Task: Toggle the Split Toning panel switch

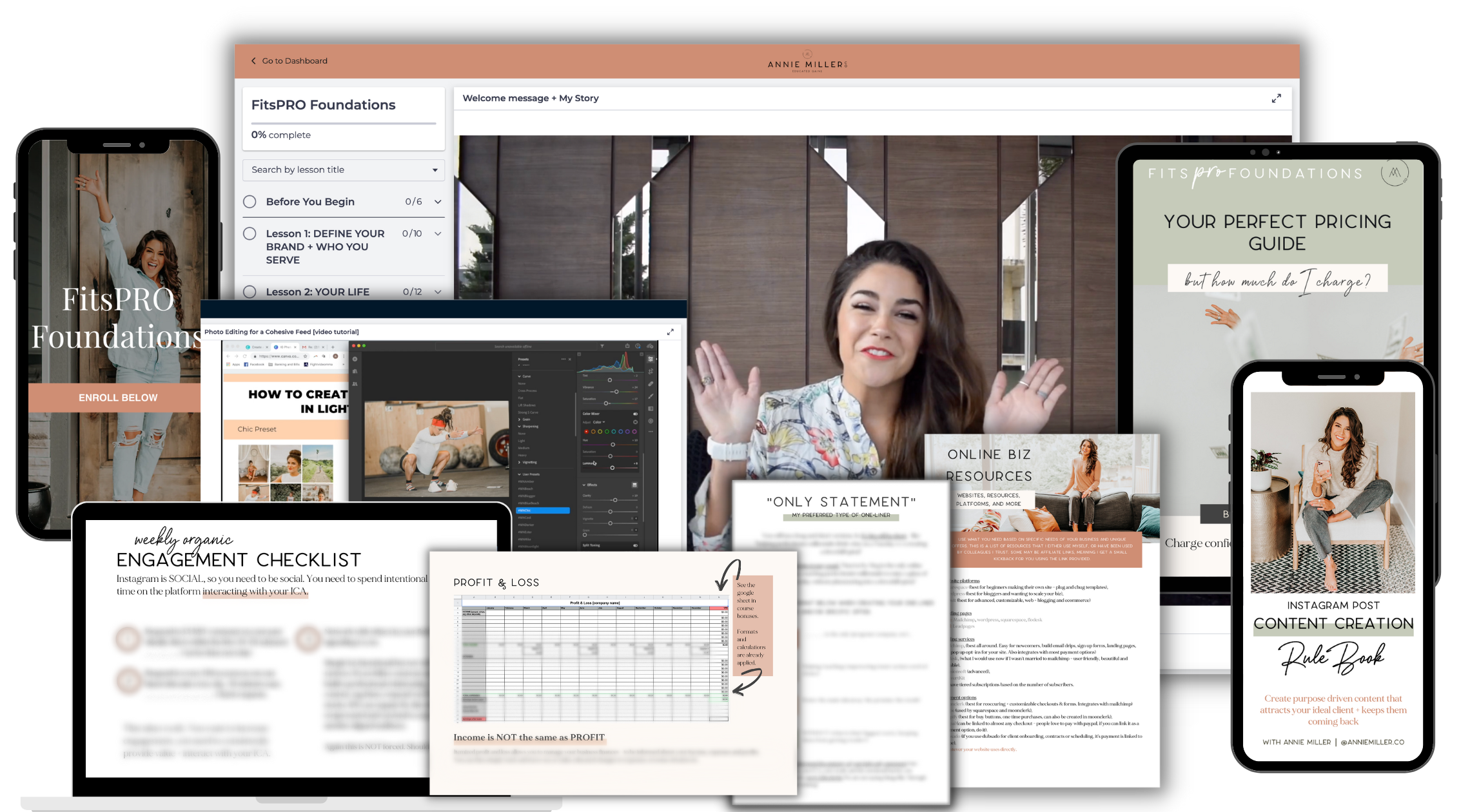Action: [635, 545]
